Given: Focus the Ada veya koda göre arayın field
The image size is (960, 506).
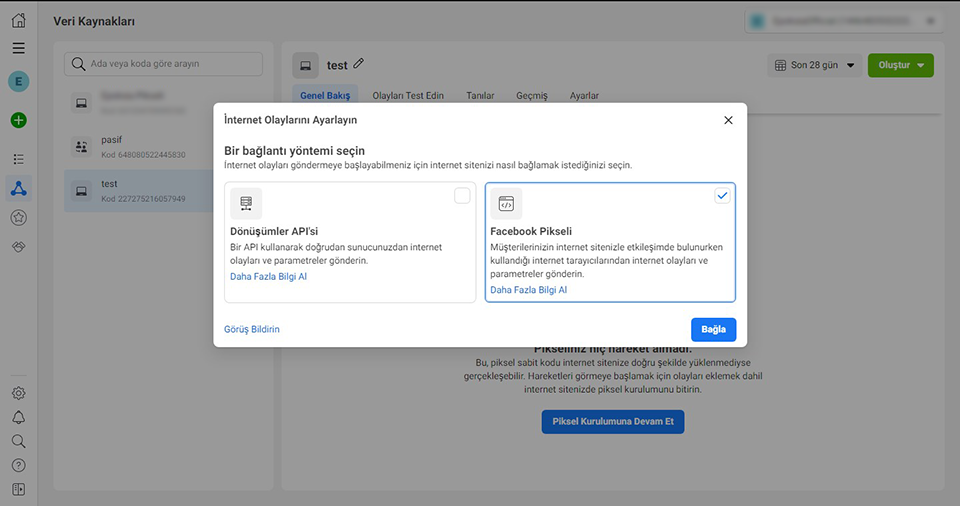Looking at the screenshot, I should click(163, 64).
